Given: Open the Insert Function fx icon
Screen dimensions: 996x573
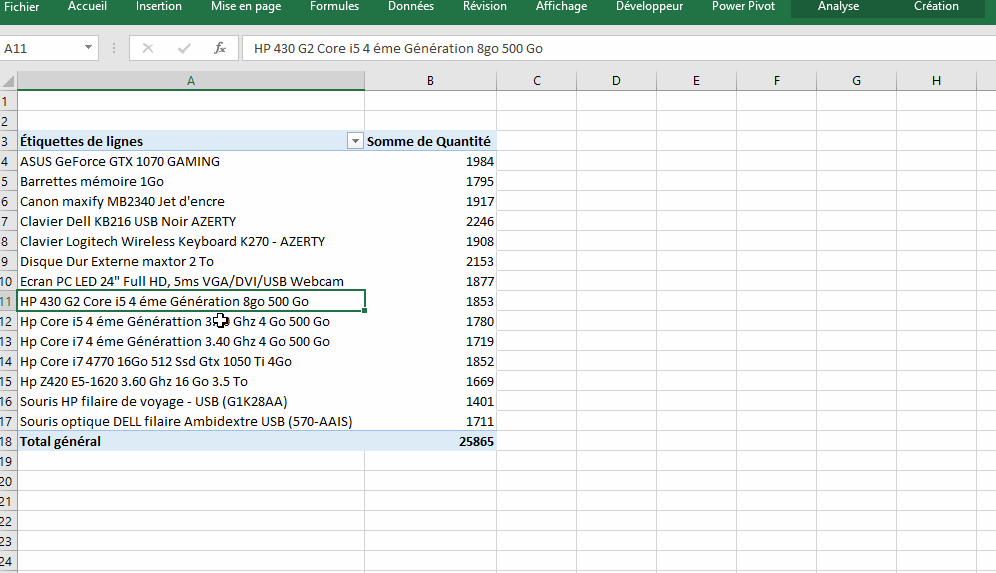Looking at the screenshot, I should click(x=220, y=48).
